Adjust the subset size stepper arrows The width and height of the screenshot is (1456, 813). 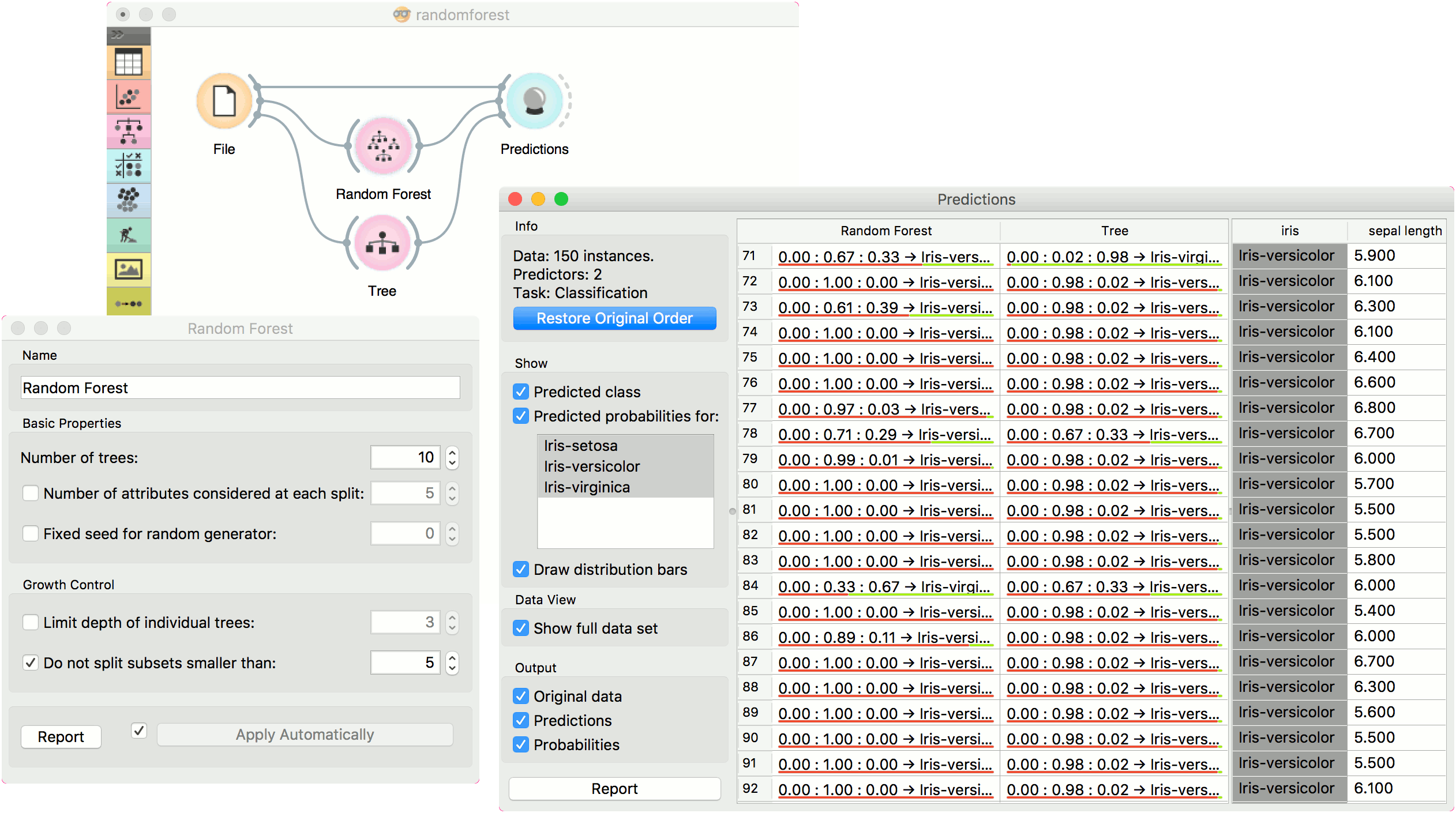(452, 663)
